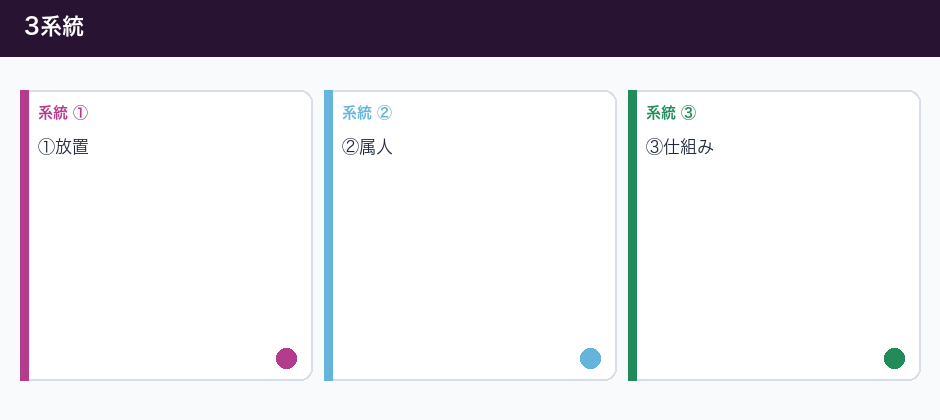940x420 pixels.
Task: Select the green stripe on the third card
Action: [632, 235]
